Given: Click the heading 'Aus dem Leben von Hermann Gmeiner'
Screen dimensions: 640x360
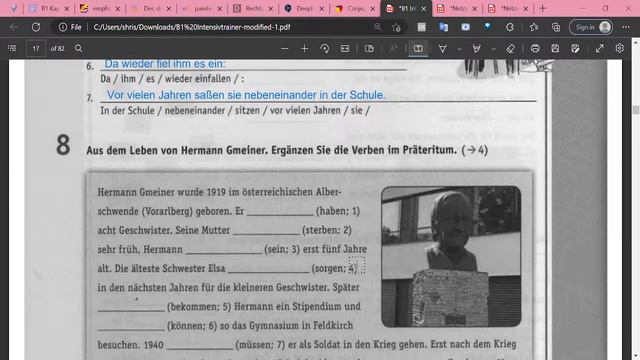Looking at the screenshot, I should [176, 150].
